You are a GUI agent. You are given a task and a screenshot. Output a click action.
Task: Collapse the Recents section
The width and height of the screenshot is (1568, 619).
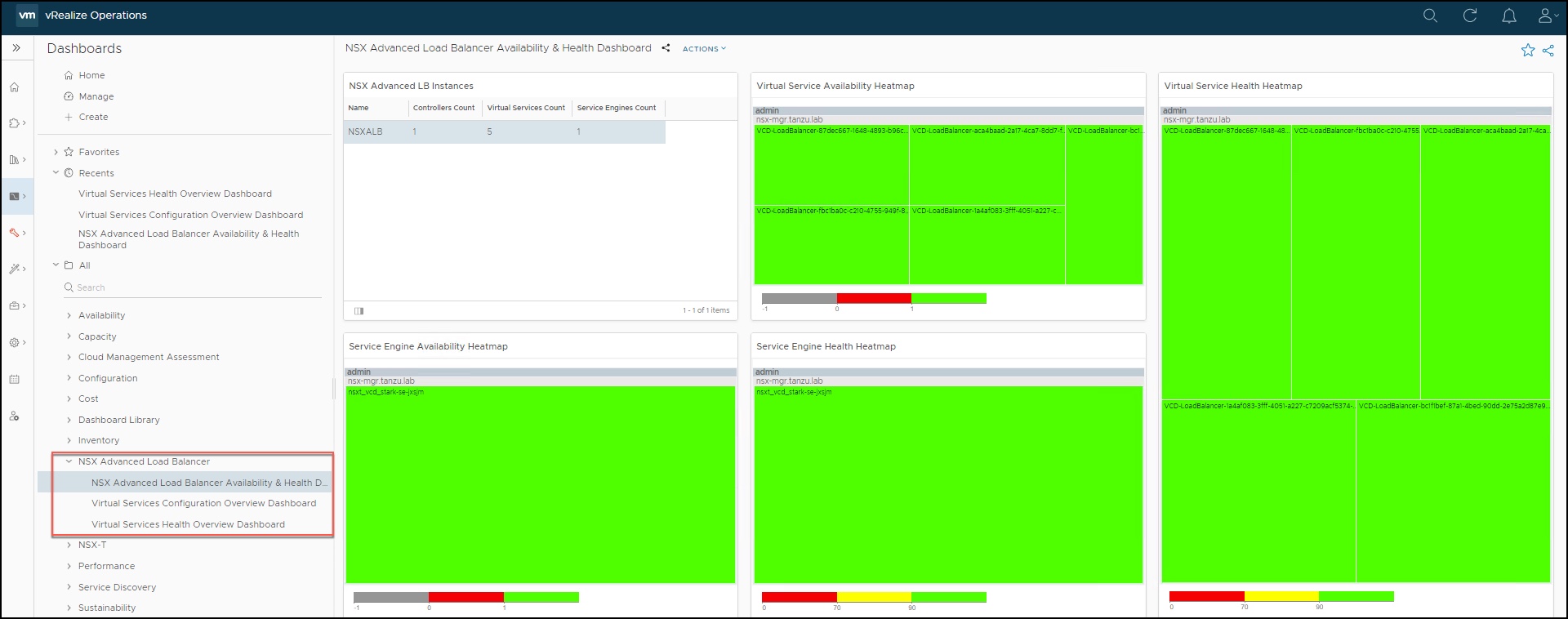(56, 173)
